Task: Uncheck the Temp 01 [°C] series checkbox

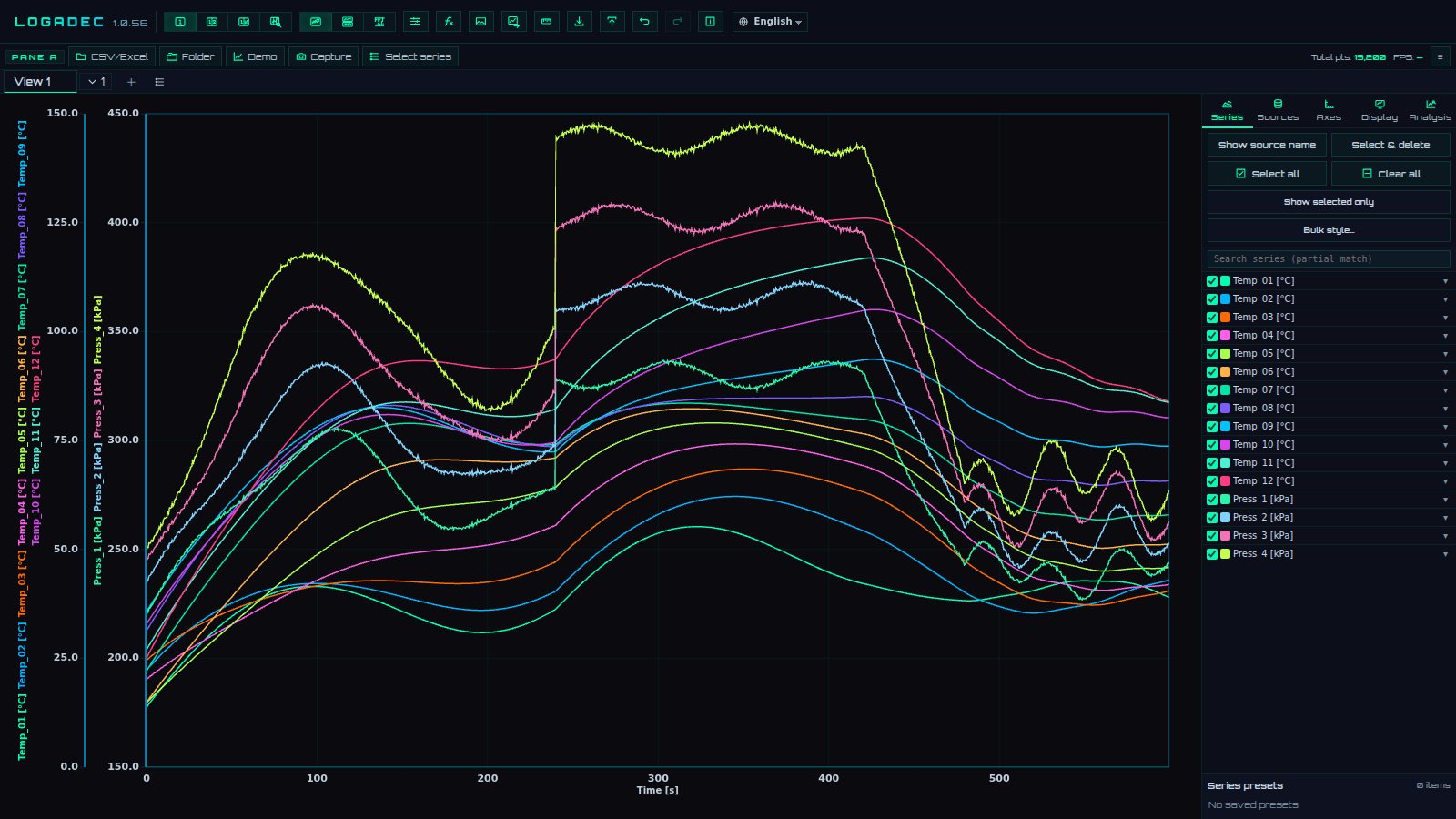Action: (1212, 281)
